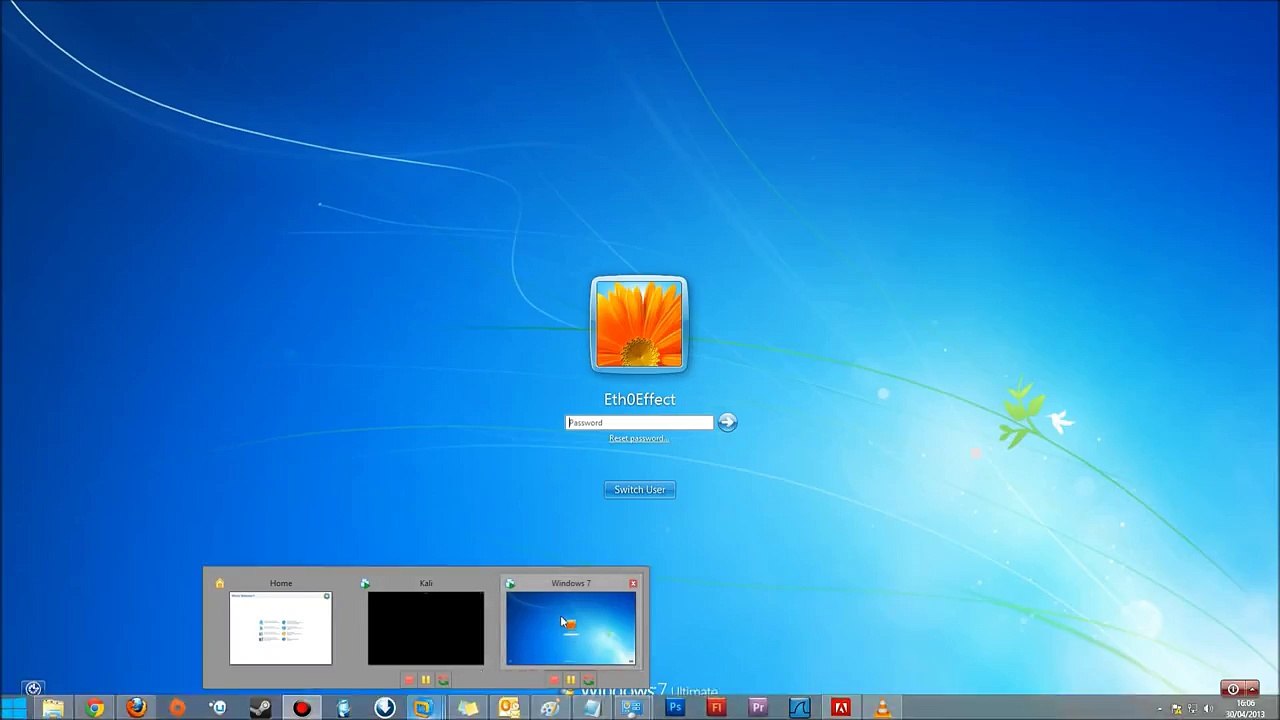Click the red shutdown power button
Image resolution: width=1280 pixels, height=720 pixels.
tap(1233, 689)
